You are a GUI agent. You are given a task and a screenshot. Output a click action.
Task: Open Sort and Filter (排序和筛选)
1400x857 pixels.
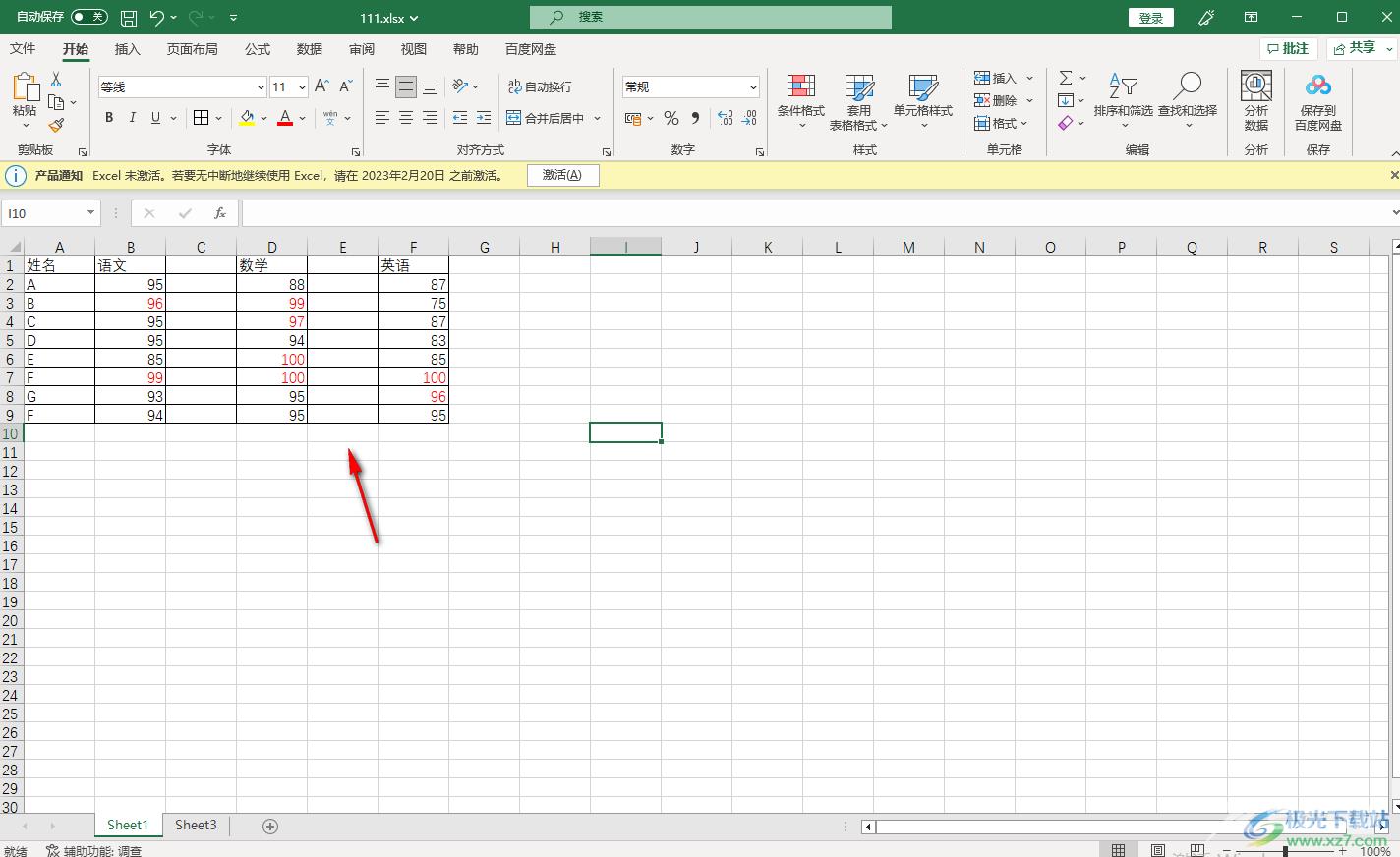pyautogui.click(x=1123, y=101)
